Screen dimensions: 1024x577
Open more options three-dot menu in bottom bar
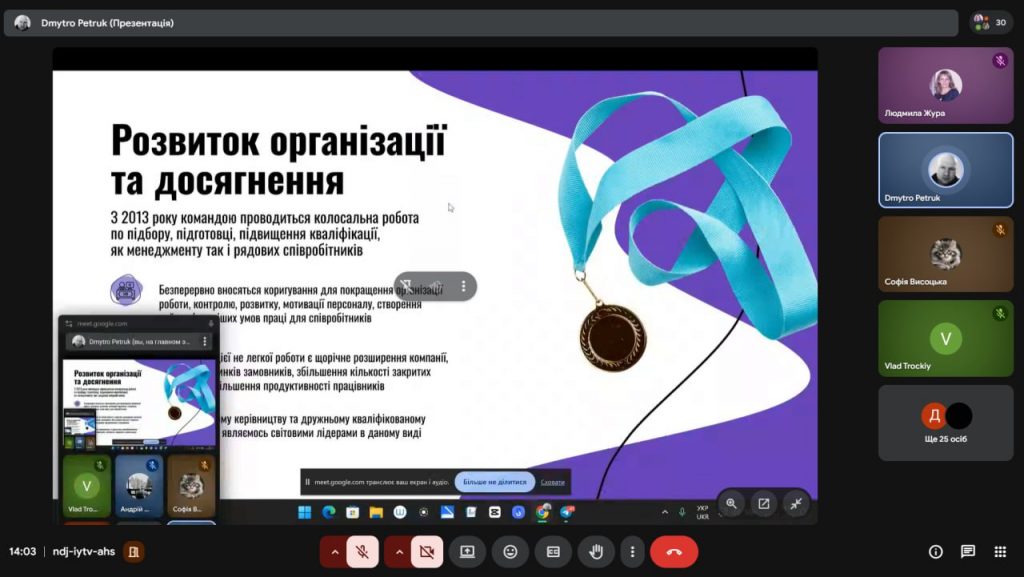pyautogui.click(x=631, y=551)
